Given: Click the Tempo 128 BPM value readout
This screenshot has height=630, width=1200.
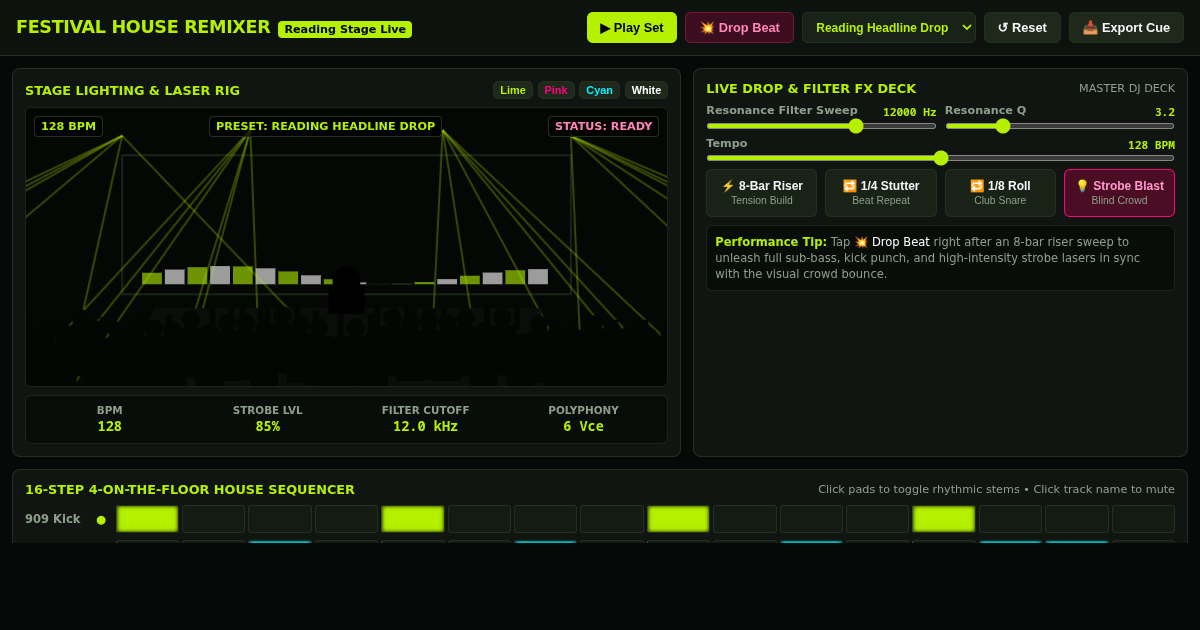Looking at the screenshot, I should pyautogui.click(x=1151, y=145).
